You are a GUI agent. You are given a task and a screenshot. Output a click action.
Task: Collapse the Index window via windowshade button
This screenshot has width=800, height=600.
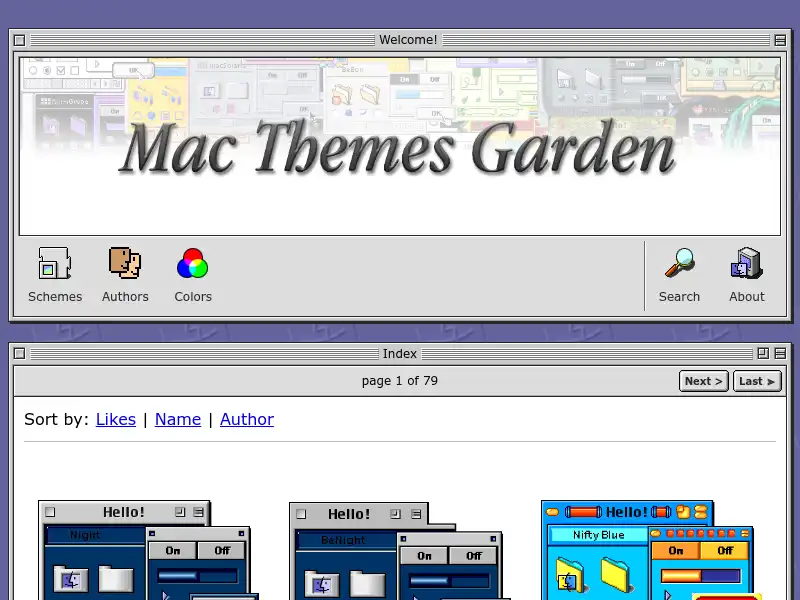pos(779,353)
